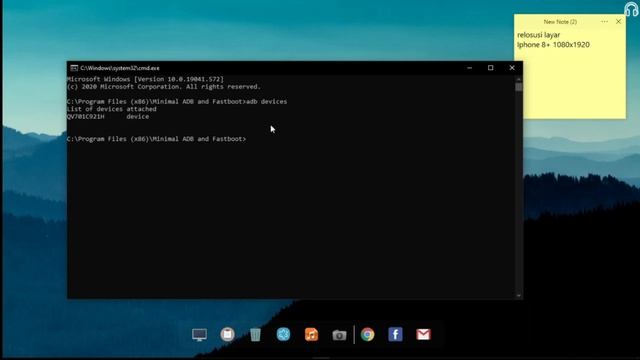Click the Microsoft Corporation copyright line

[164, 87]
